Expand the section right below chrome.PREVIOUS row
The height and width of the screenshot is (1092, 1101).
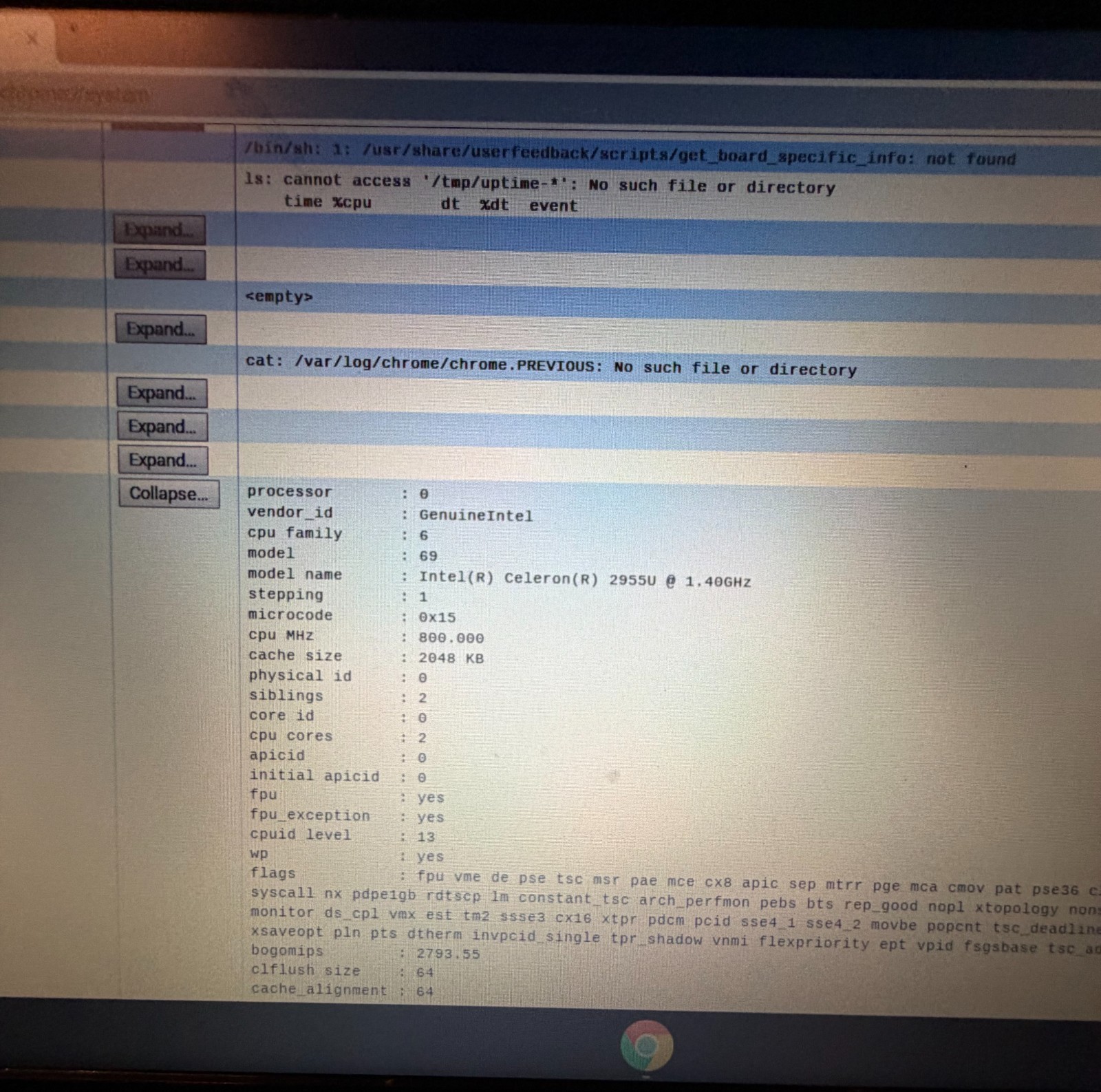(162, 393)
